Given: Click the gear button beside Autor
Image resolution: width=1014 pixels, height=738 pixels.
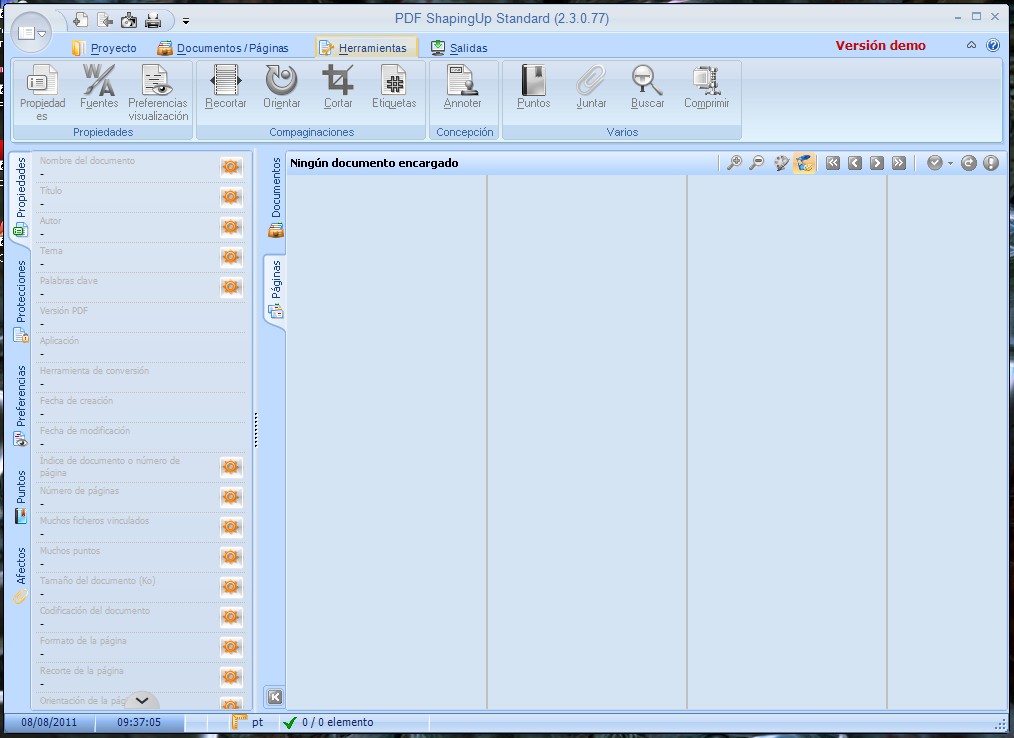Looking at the screenshot, I should 231,227.
